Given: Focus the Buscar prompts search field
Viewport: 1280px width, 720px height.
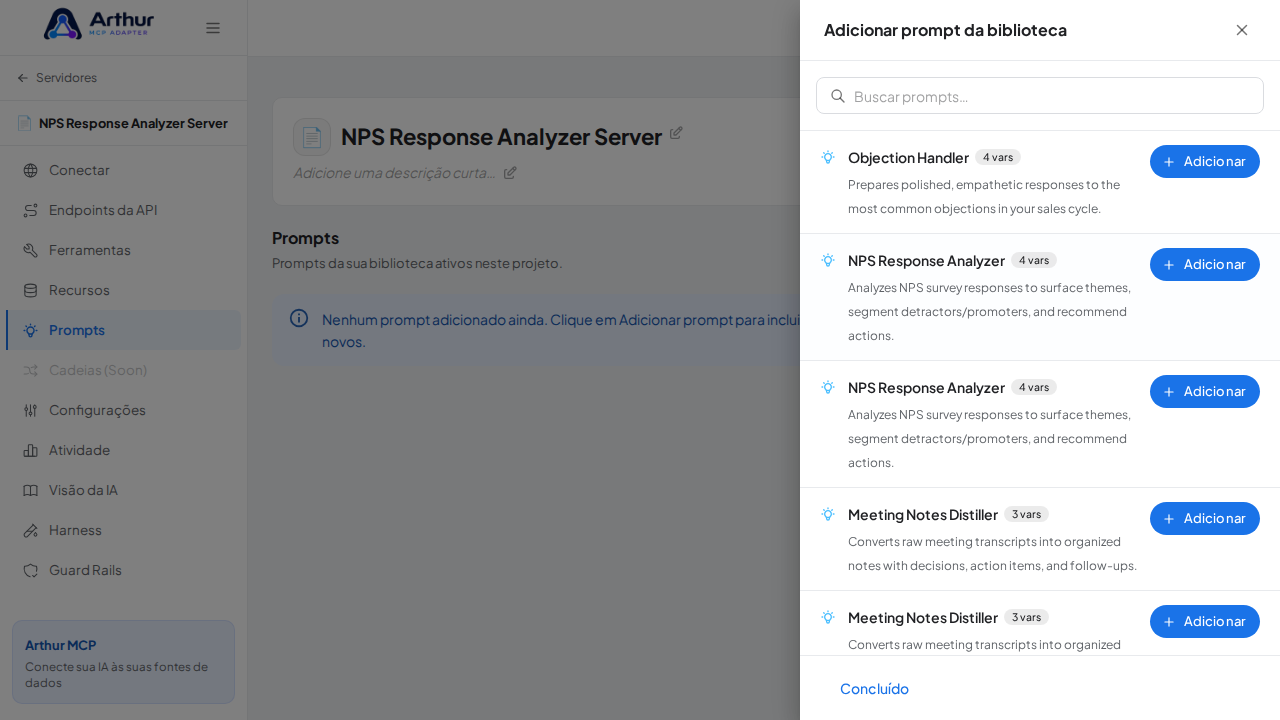Looking at the screenshot, I should click(x=1040, y=96).
